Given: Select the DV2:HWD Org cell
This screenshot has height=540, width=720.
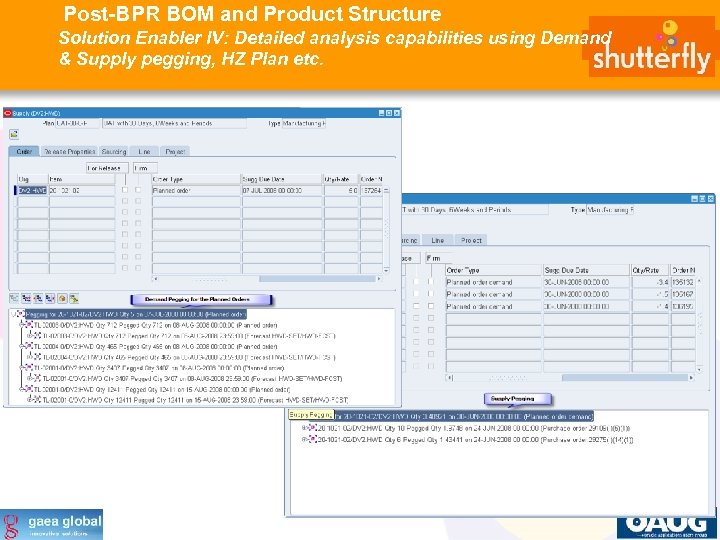Looking at the screenshot, I should 32,190.
